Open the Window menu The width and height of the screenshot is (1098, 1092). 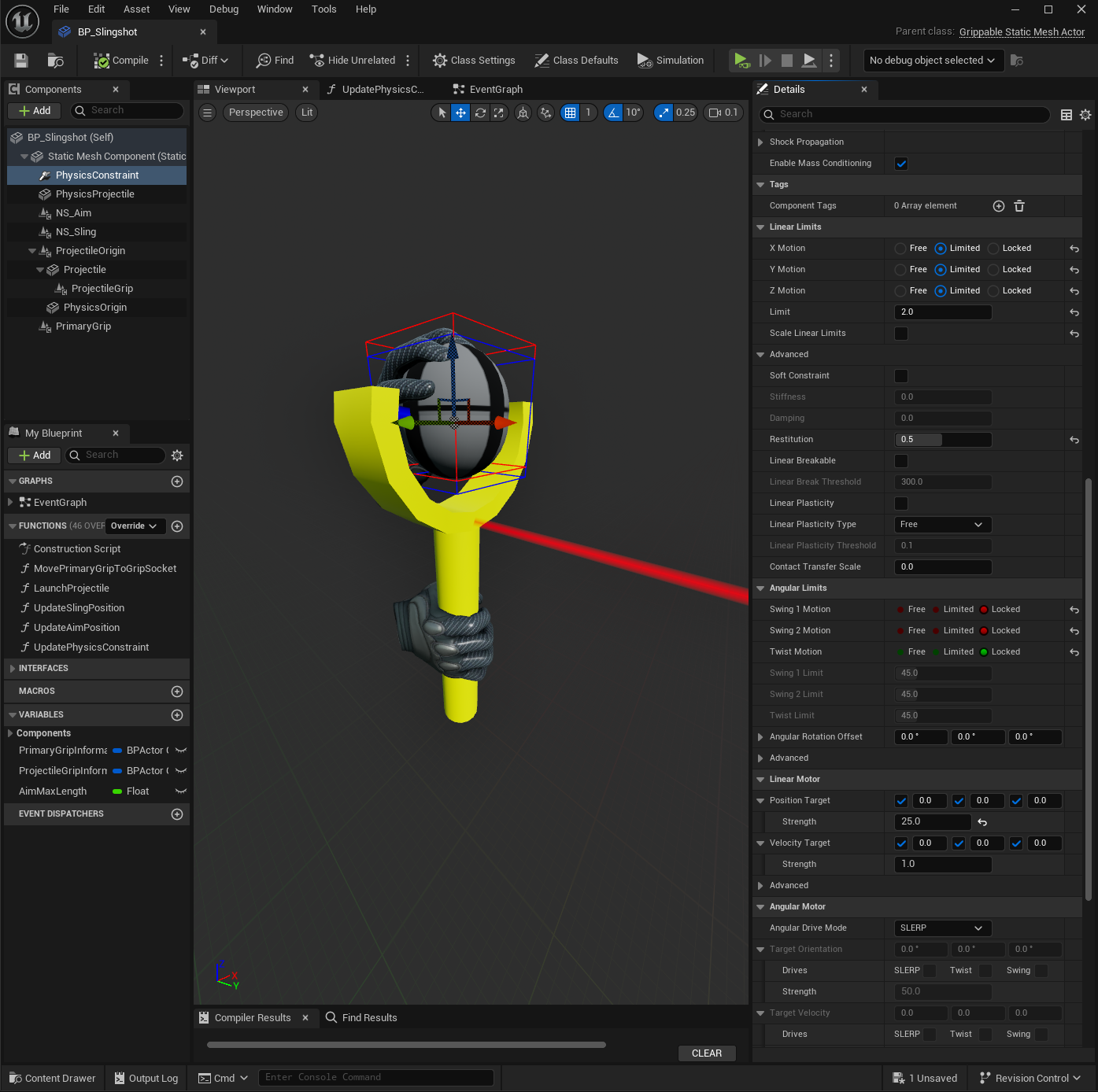[274, 9]
